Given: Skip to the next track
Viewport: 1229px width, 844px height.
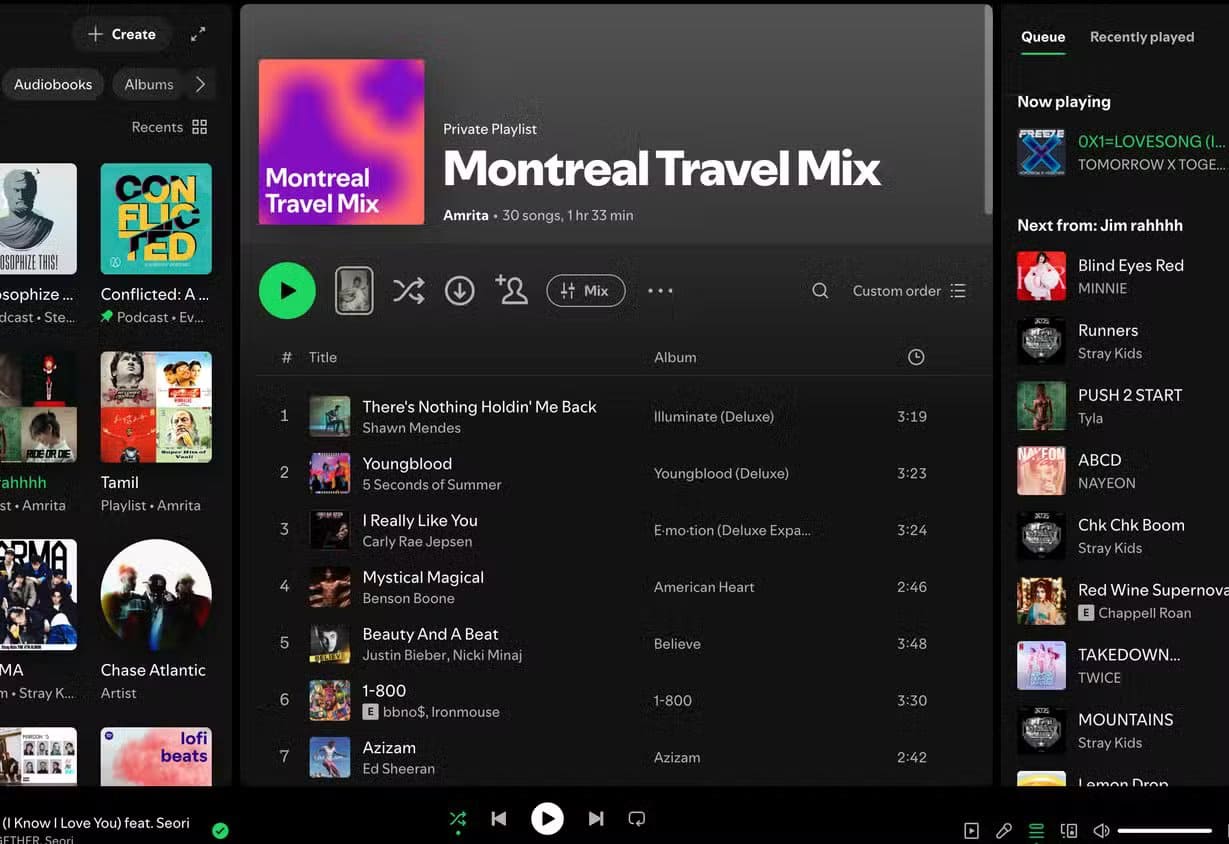Looking at the screenshot, I should tap(596, 819).
